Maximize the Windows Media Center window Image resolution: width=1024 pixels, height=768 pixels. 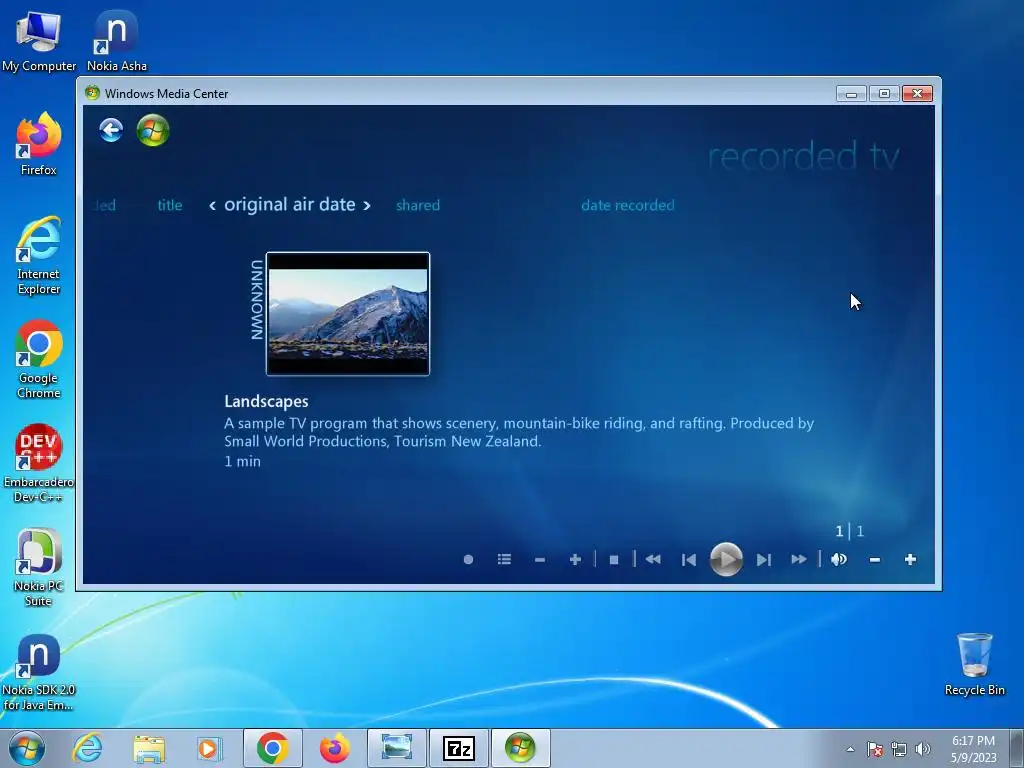884,94
